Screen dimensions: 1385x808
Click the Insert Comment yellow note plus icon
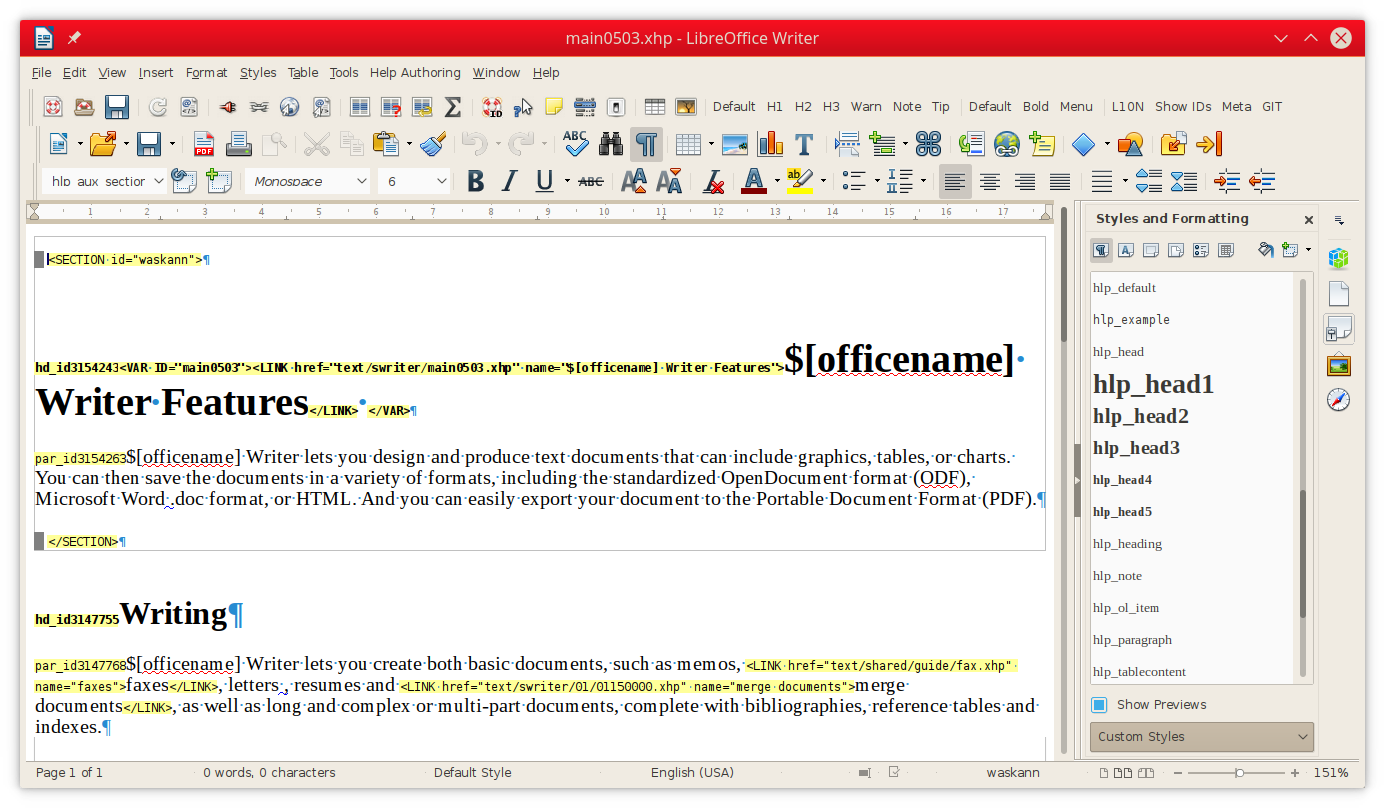pos(1041,144)
